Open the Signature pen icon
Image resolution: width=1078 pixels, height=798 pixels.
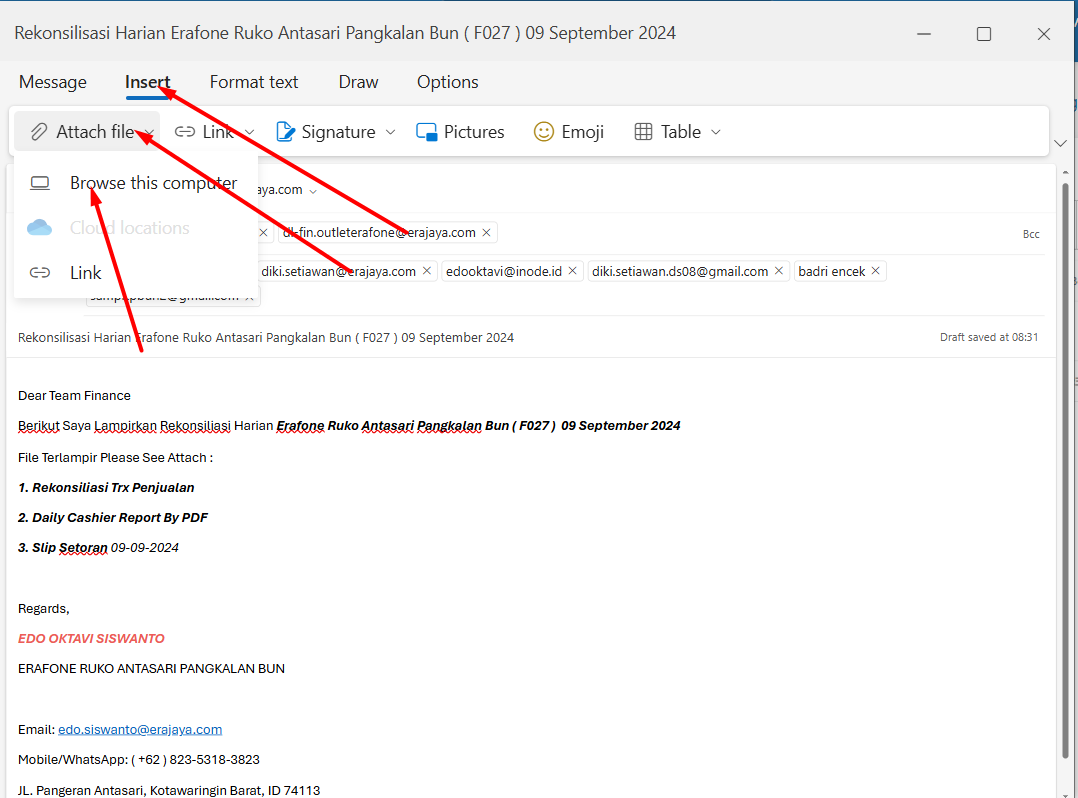[x=286, y=132]
